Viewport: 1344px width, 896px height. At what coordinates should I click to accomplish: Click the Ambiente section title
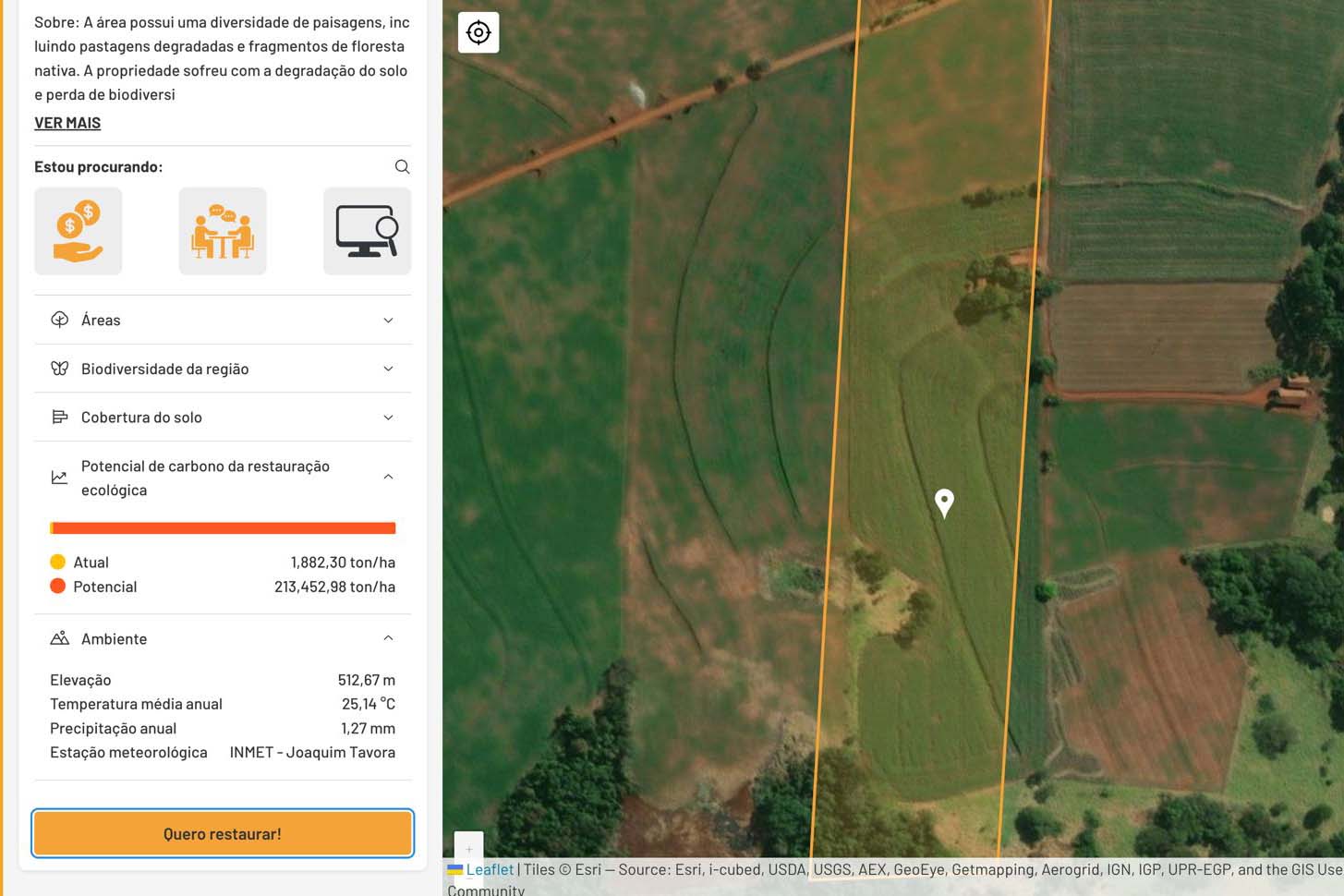tap(114, 638)
